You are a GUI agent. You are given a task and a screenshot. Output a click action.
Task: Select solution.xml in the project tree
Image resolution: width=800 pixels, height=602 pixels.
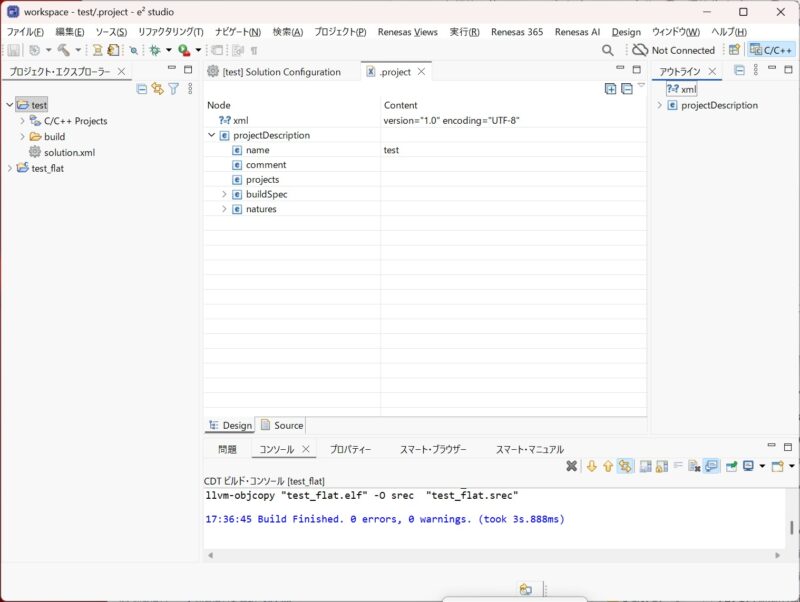point(68,152)
